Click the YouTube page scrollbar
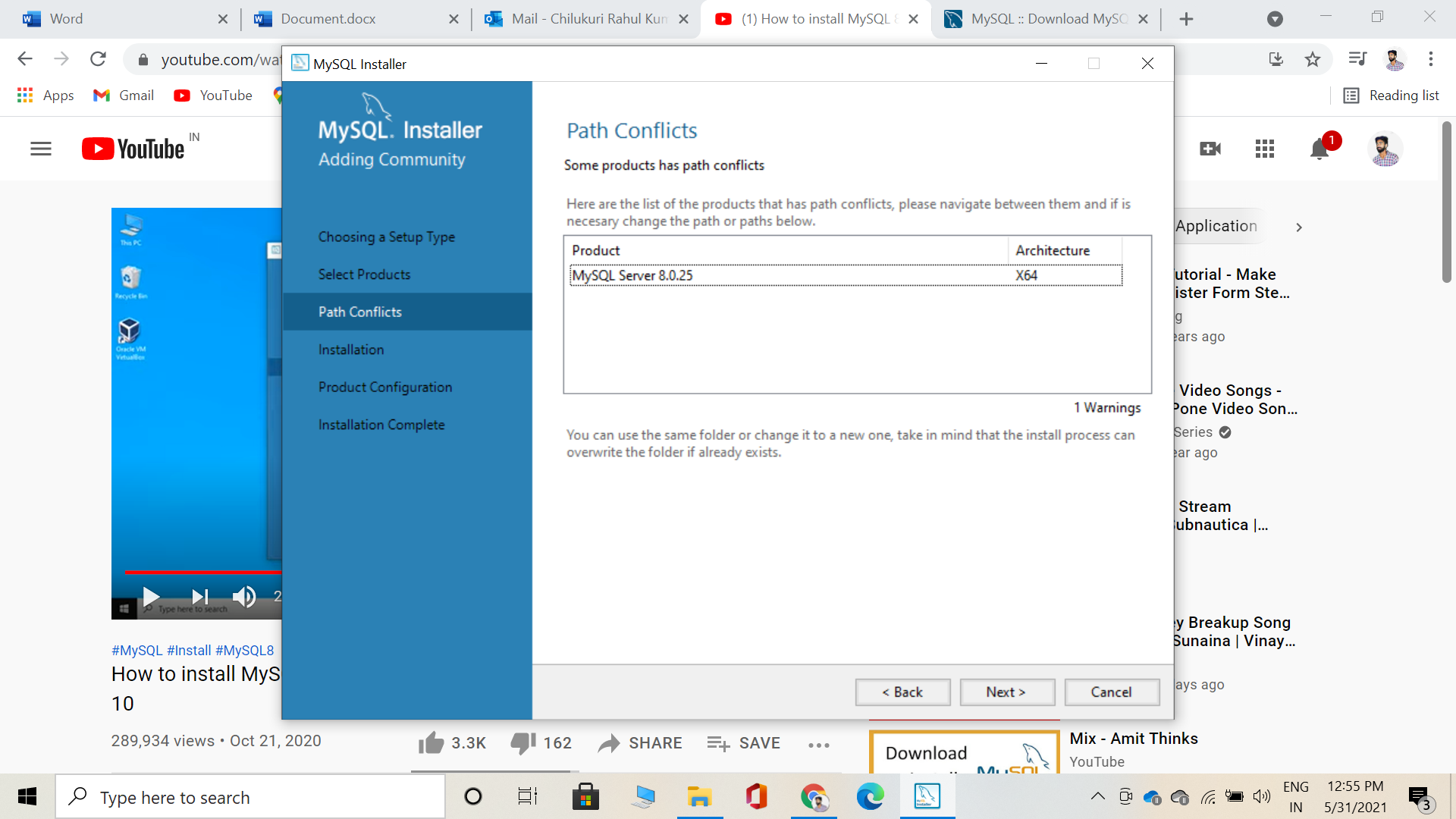Image resolution: width=1456 pixels, height=819 pixels. pos(1447,203)
